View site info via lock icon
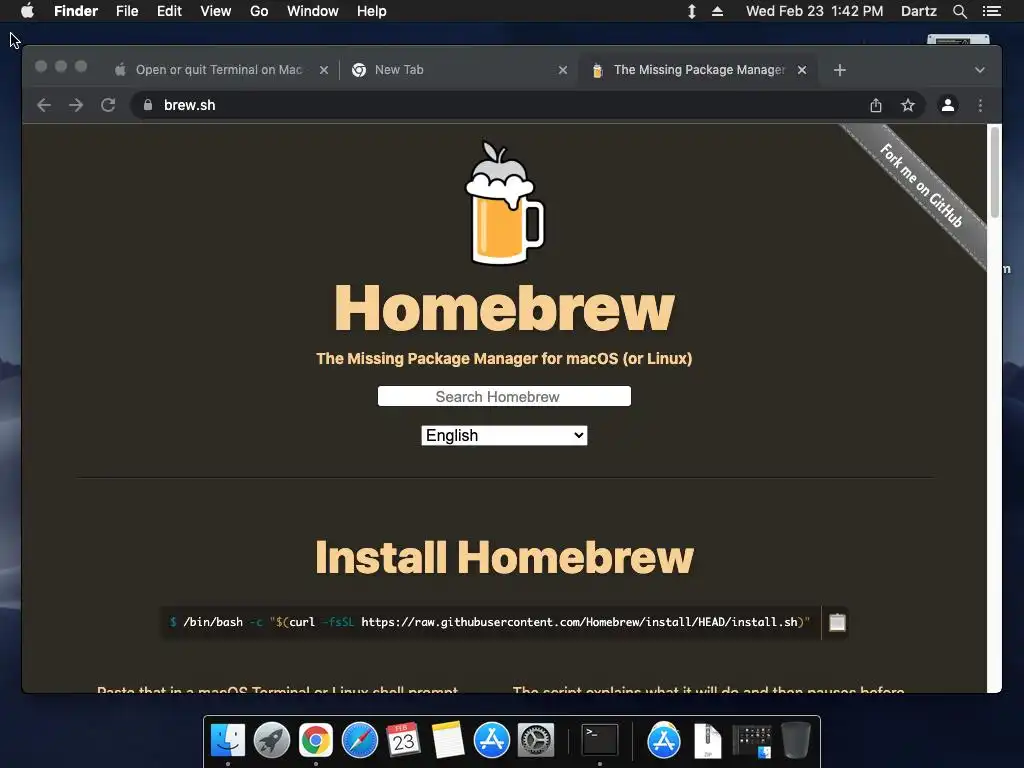The height and width of the screenshot is (768, 1024). (x=148, y=105)
